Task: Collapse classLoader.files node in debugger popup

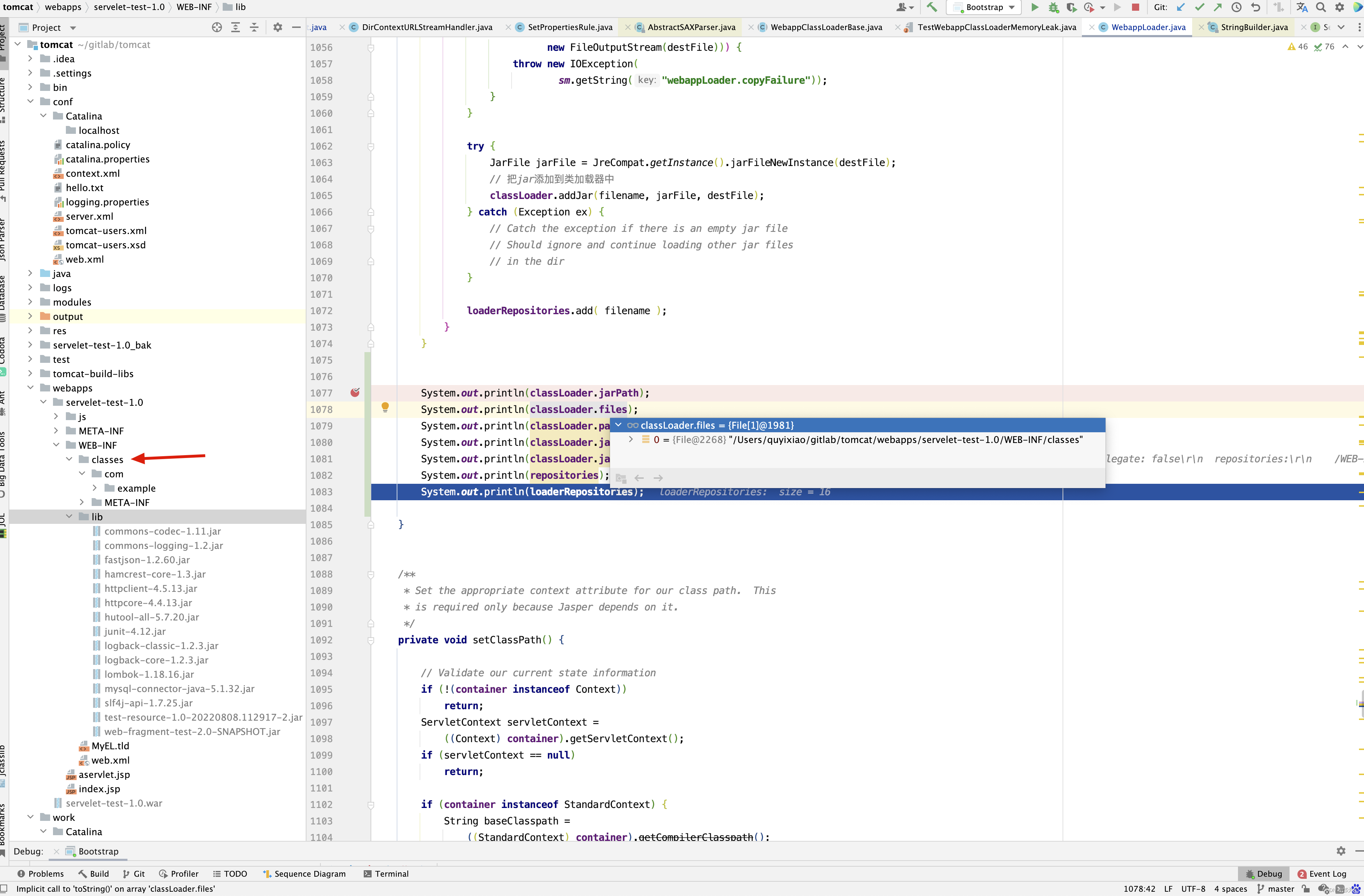Action: click(618, 425)
